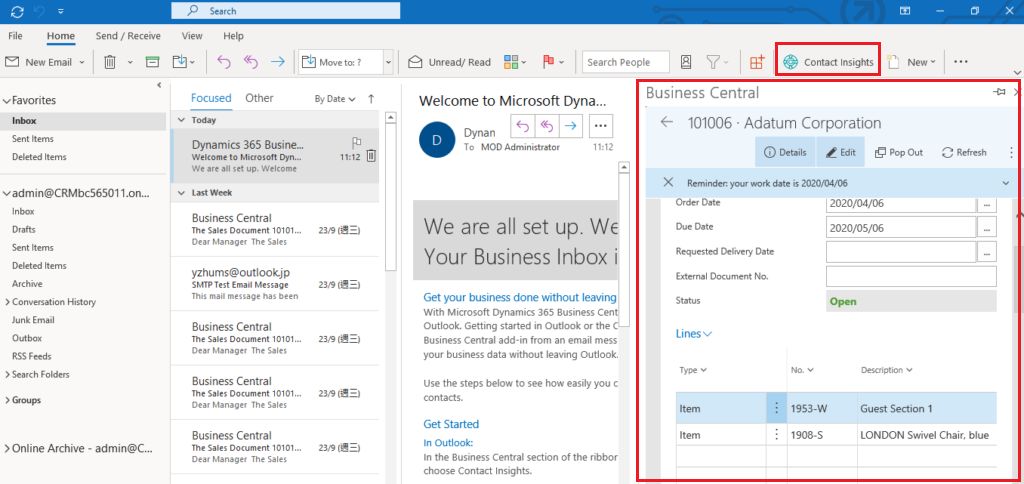The height and width of the screenshot is (484, 1024).
Task: Click Forward in the reading pane header
Action: tap(570, 126)
